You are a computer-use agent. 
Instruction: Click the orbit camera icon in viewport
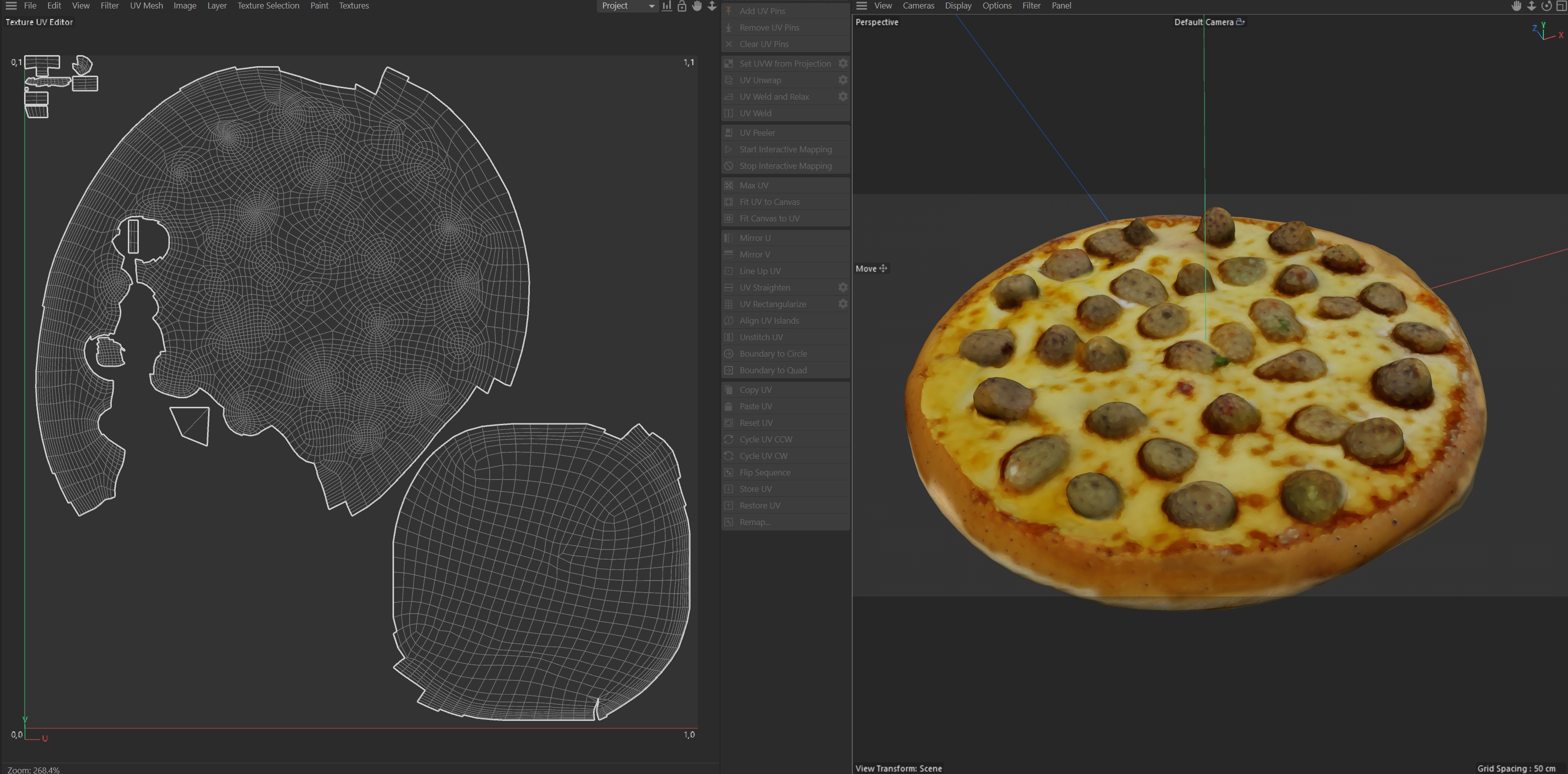(1546, 6)
